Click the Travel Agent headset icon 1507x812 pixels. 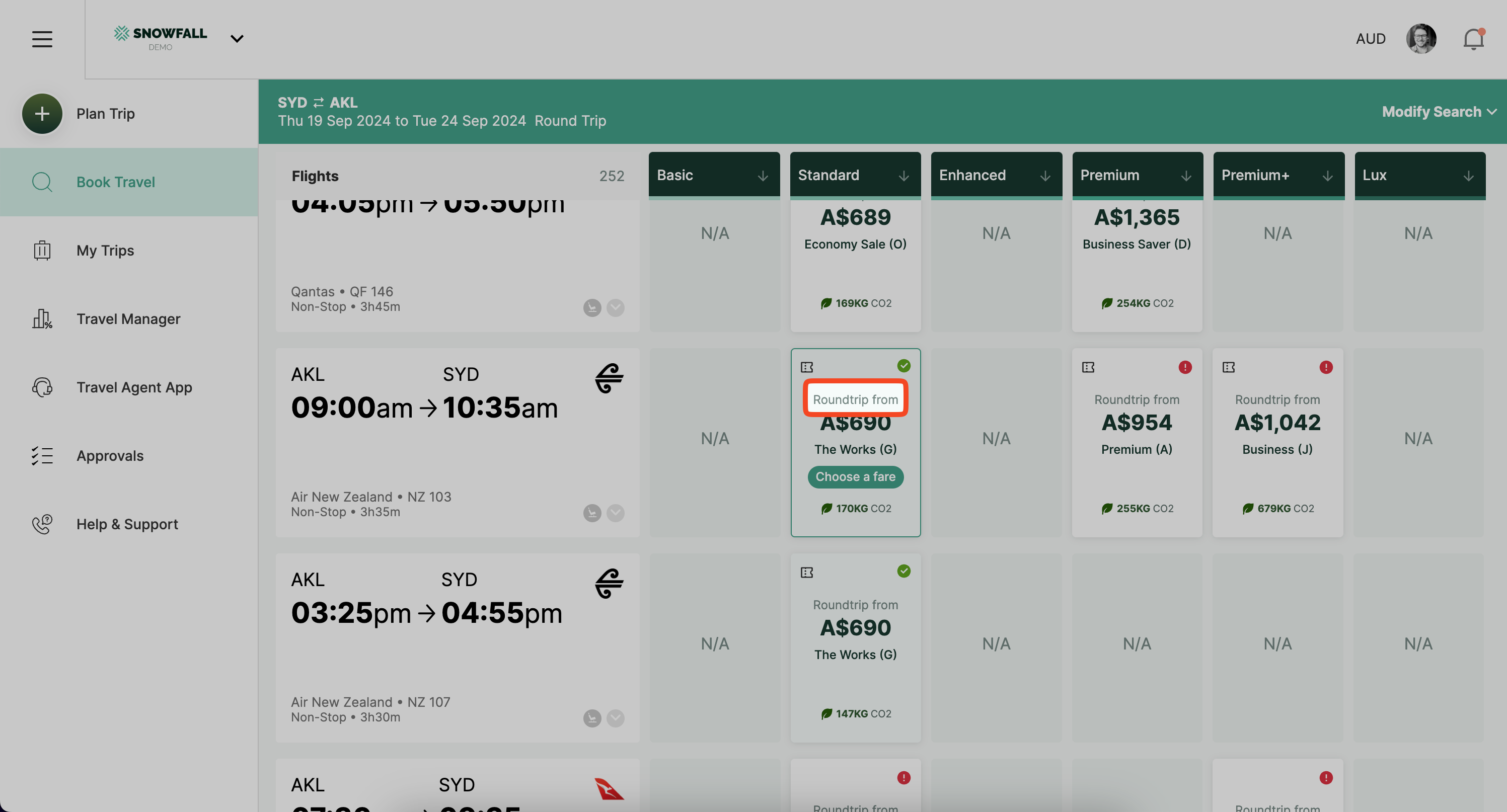[42, 387]
